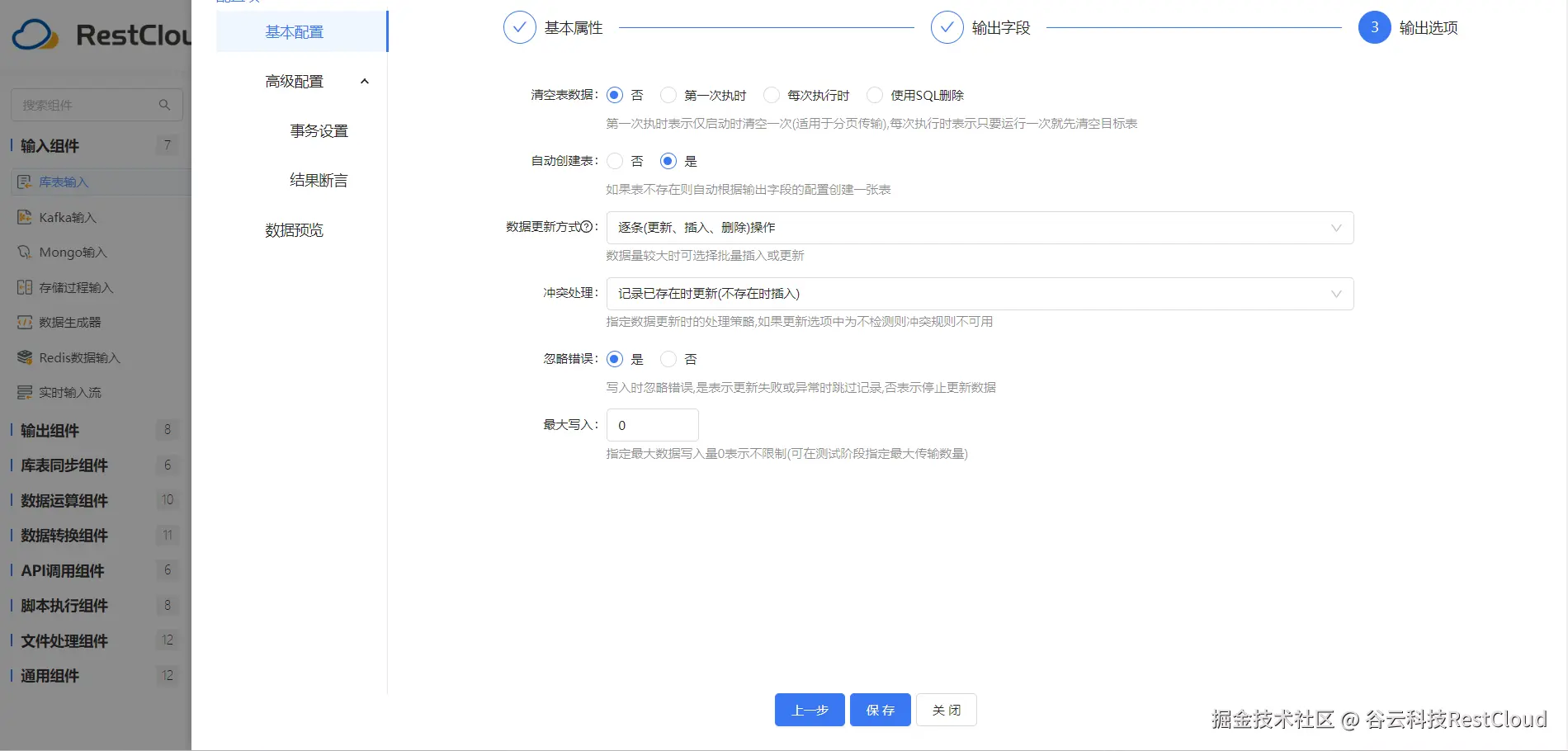This screenshot has height=751, width=1568.
Task: Click the 关闭 button
Action: point(947,710)
